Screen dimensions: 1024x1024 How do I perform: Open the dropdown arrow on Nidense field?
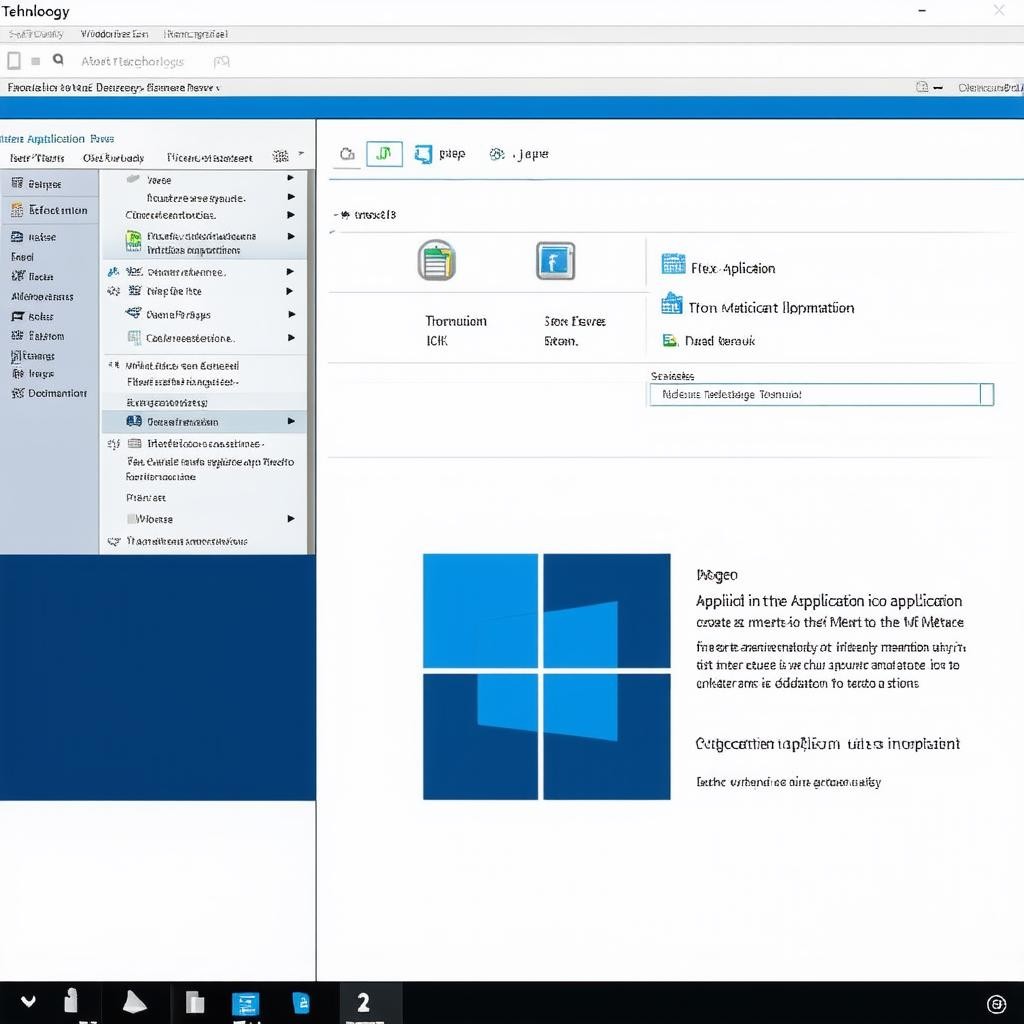[986, 394]
